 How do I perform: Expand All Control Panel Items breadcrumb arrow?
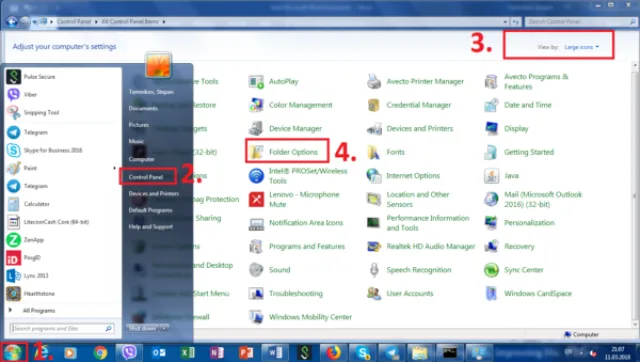164,22
